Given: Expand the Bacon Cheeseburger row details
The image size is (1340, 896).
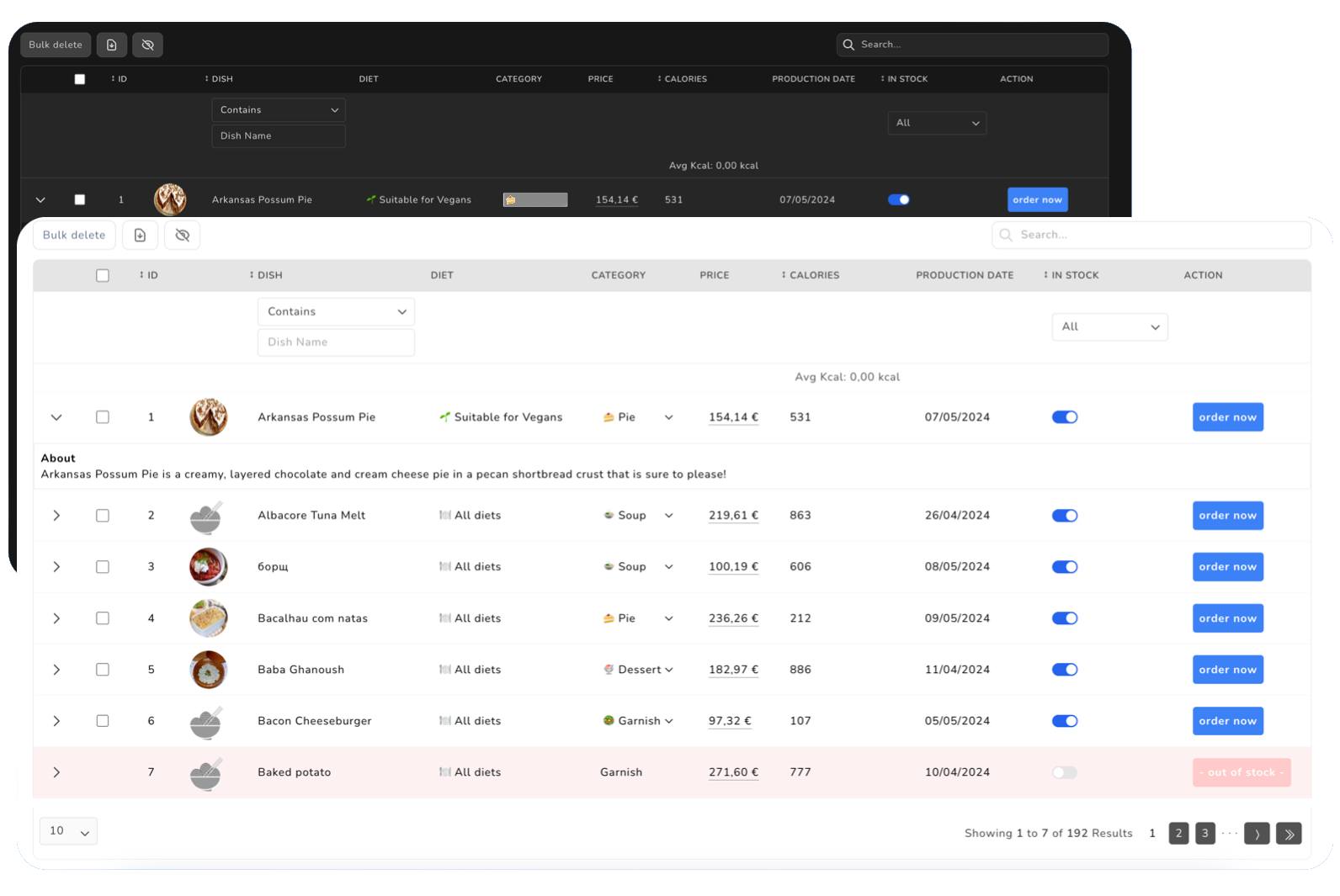Looking at the screenshot, I should point(56,721).
